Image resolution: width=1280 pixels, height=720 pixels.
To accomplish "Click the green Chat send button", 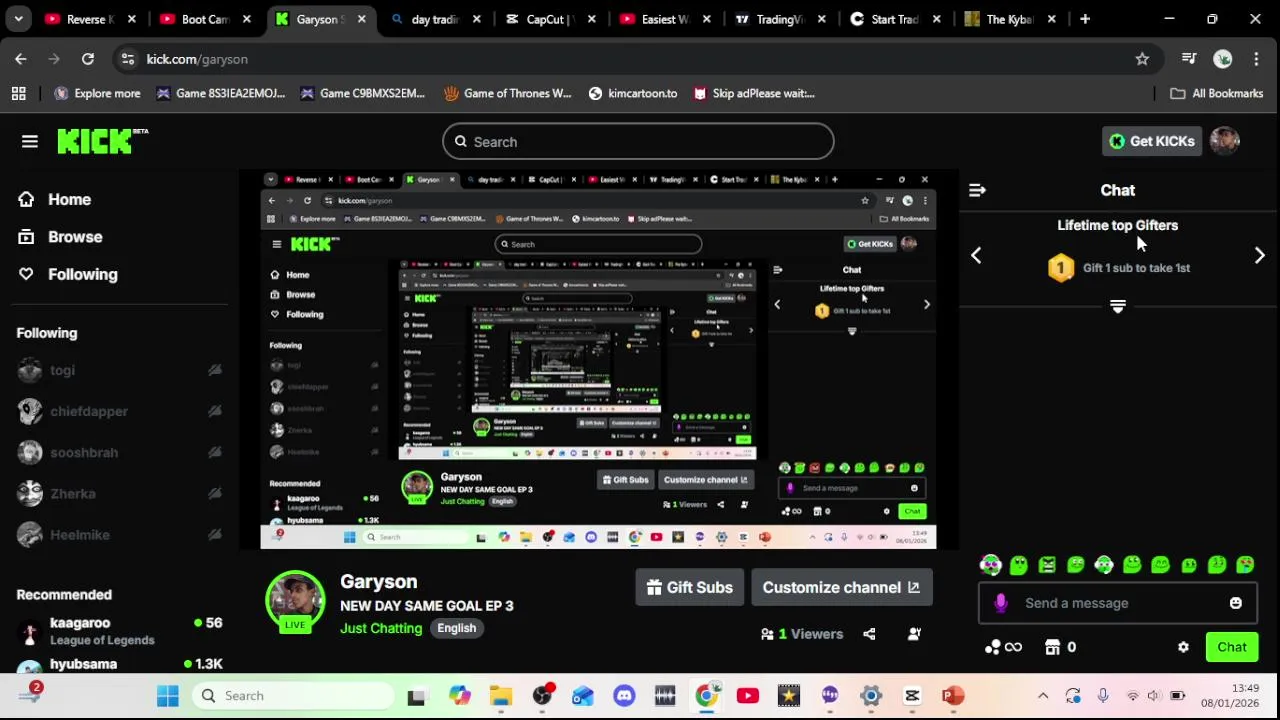I will pyautogui.click(x=1232, y=647).
